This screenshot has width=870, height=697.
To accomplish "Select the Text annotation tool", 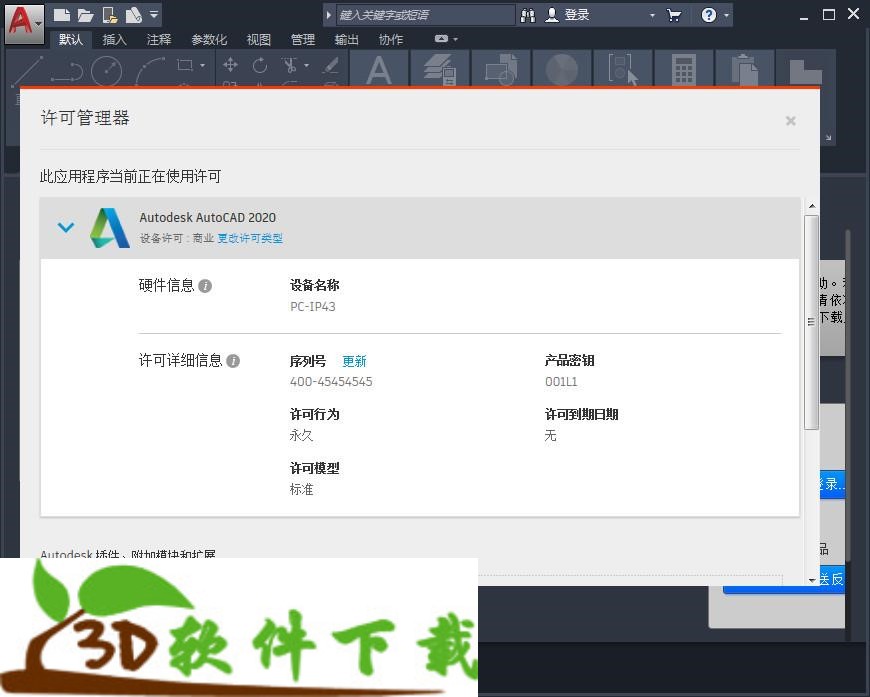I will point(379,70).
